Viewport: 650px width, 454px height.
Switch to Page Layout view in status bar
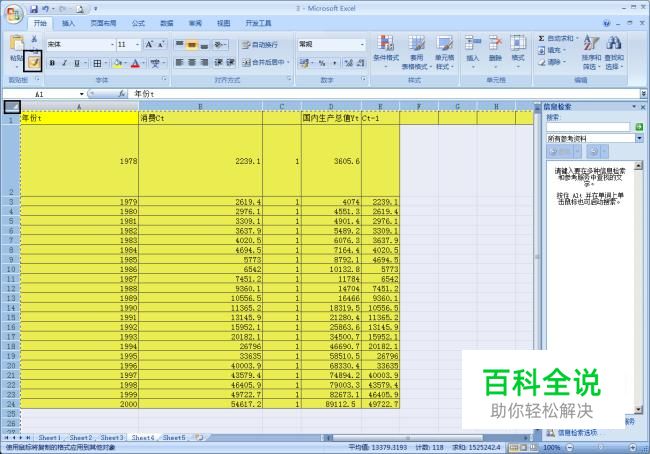tap(523, 447)
